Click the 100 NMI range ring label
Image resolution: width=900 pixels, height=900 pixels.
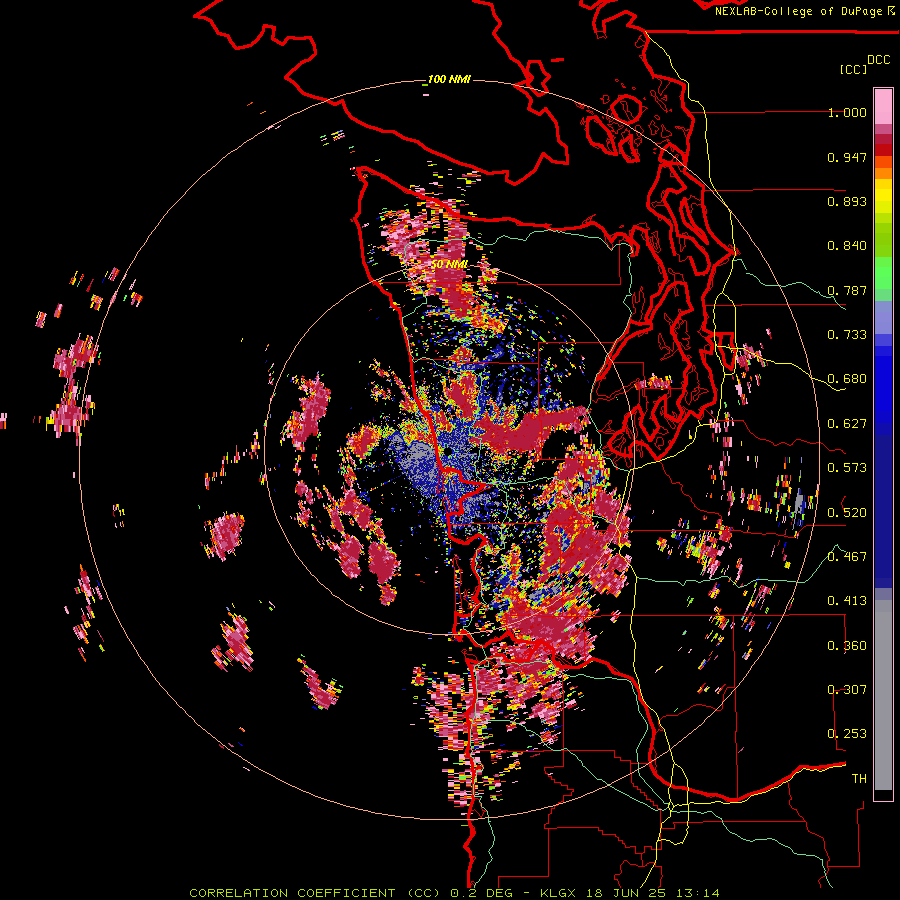[x=449, y=79]
